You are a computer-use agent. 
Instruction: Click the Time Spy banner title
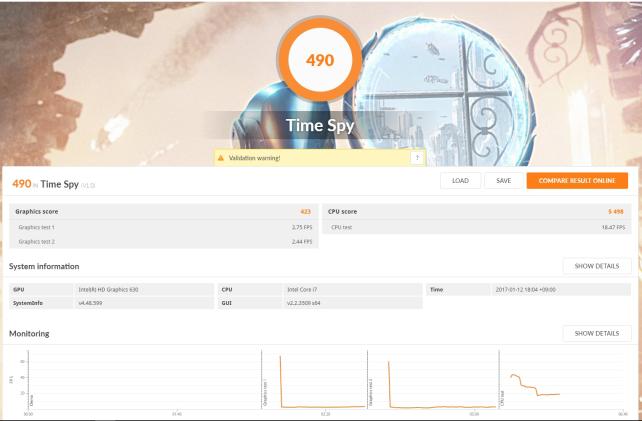click(320, 125)
